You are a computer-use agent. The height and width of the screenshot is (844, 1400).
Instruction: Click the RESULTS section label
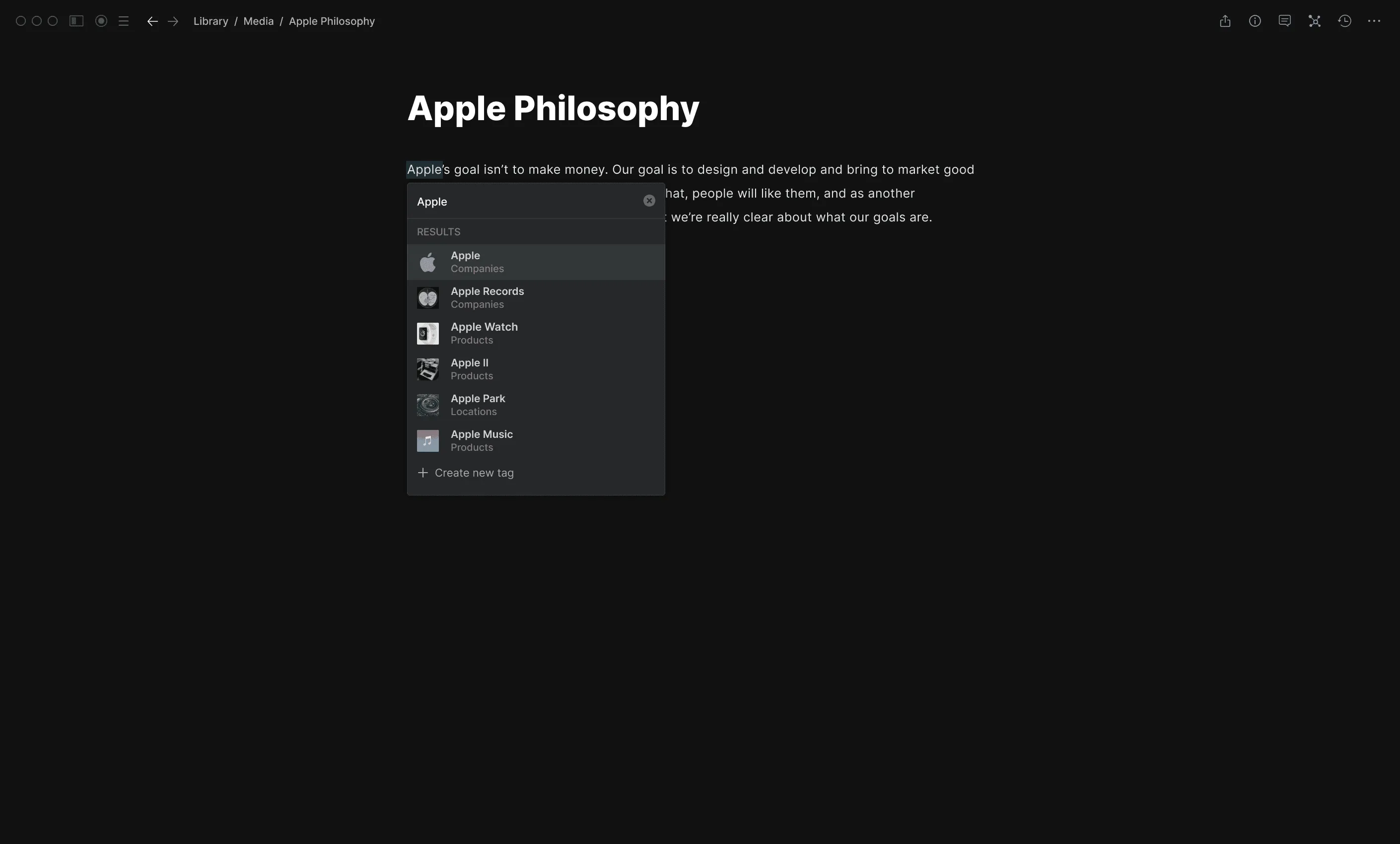coord(439,232)
